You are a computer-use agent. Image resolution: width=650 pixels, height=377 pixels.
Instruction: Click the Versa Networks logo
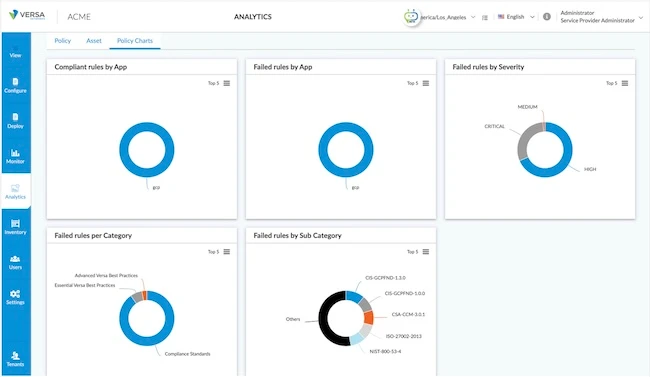[x=27, y=15]
